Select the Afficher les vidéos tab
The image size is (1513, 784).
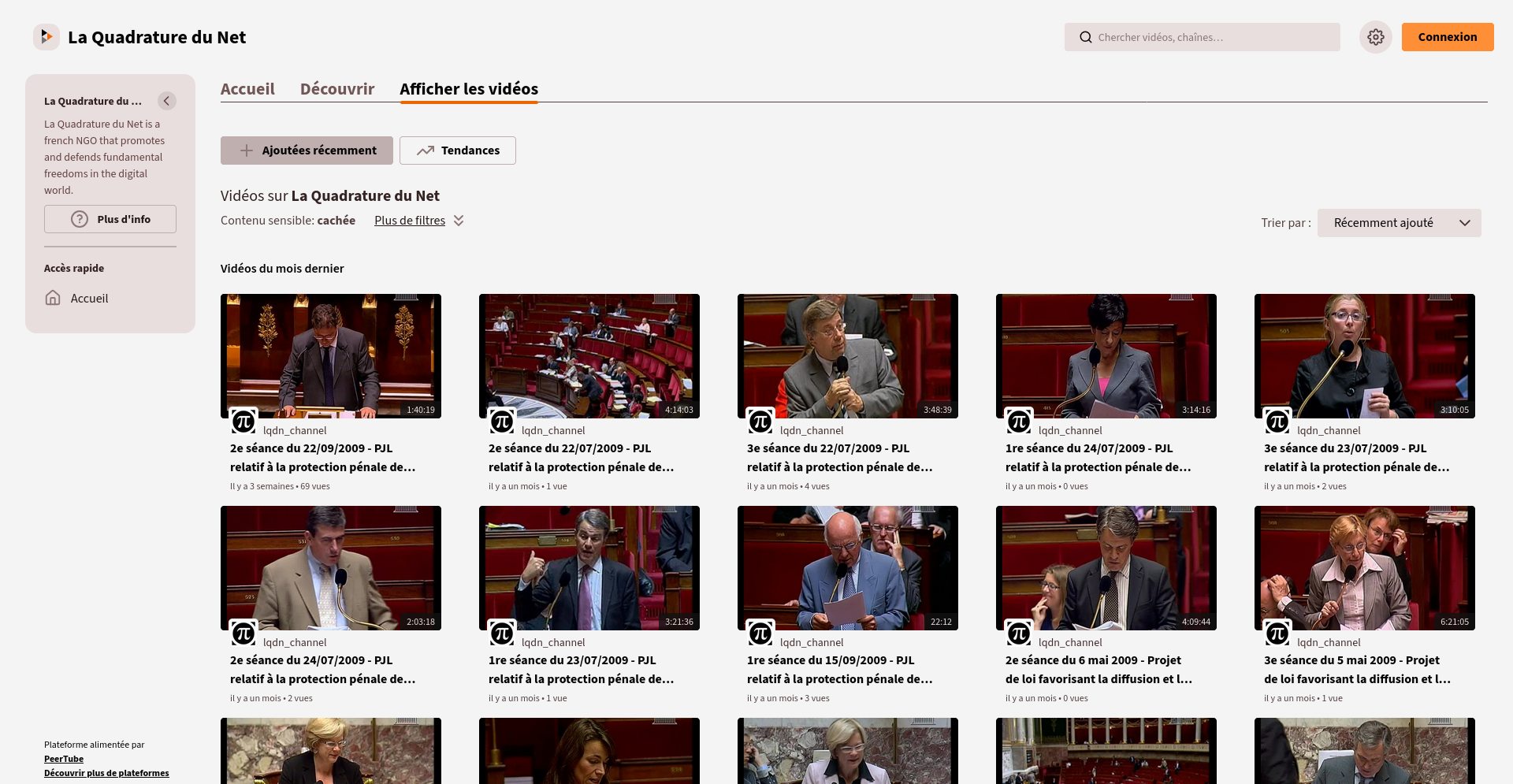(x=469, y=89)
